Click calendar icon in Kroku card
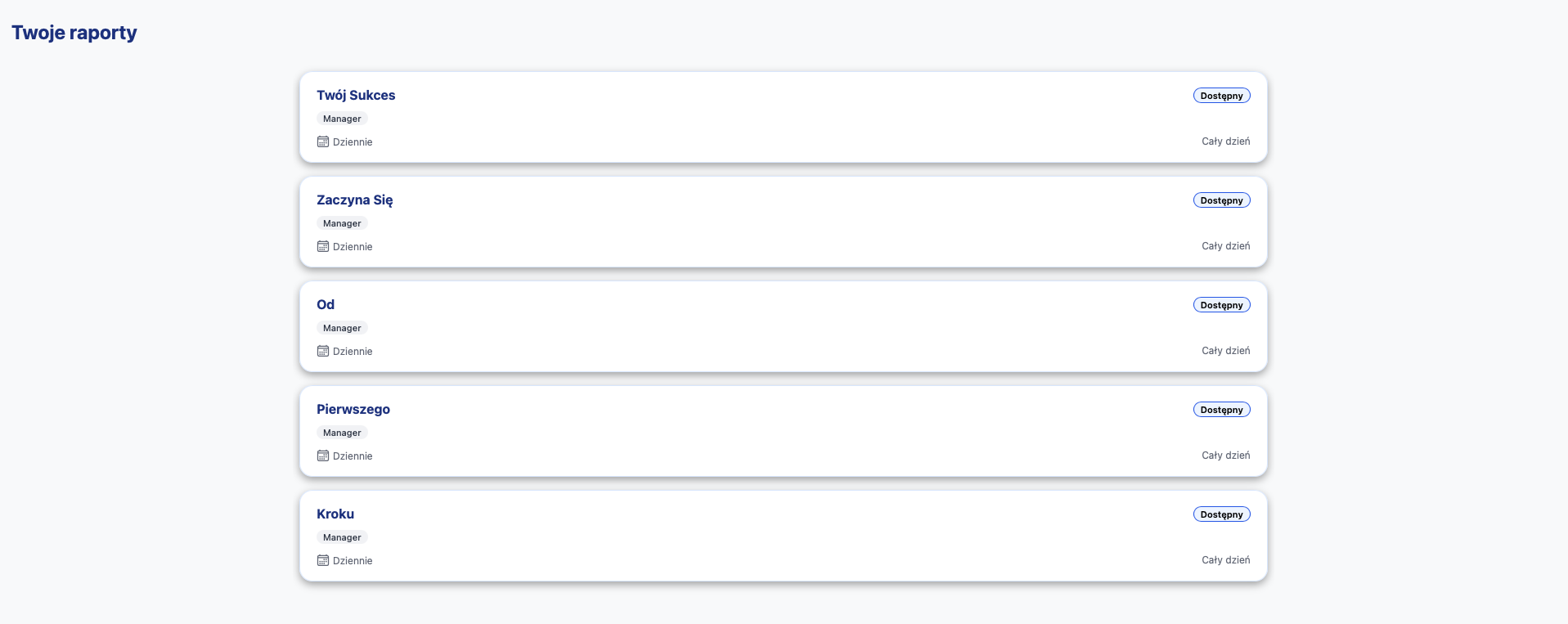Screen dimensions: 1568x624 323,560
